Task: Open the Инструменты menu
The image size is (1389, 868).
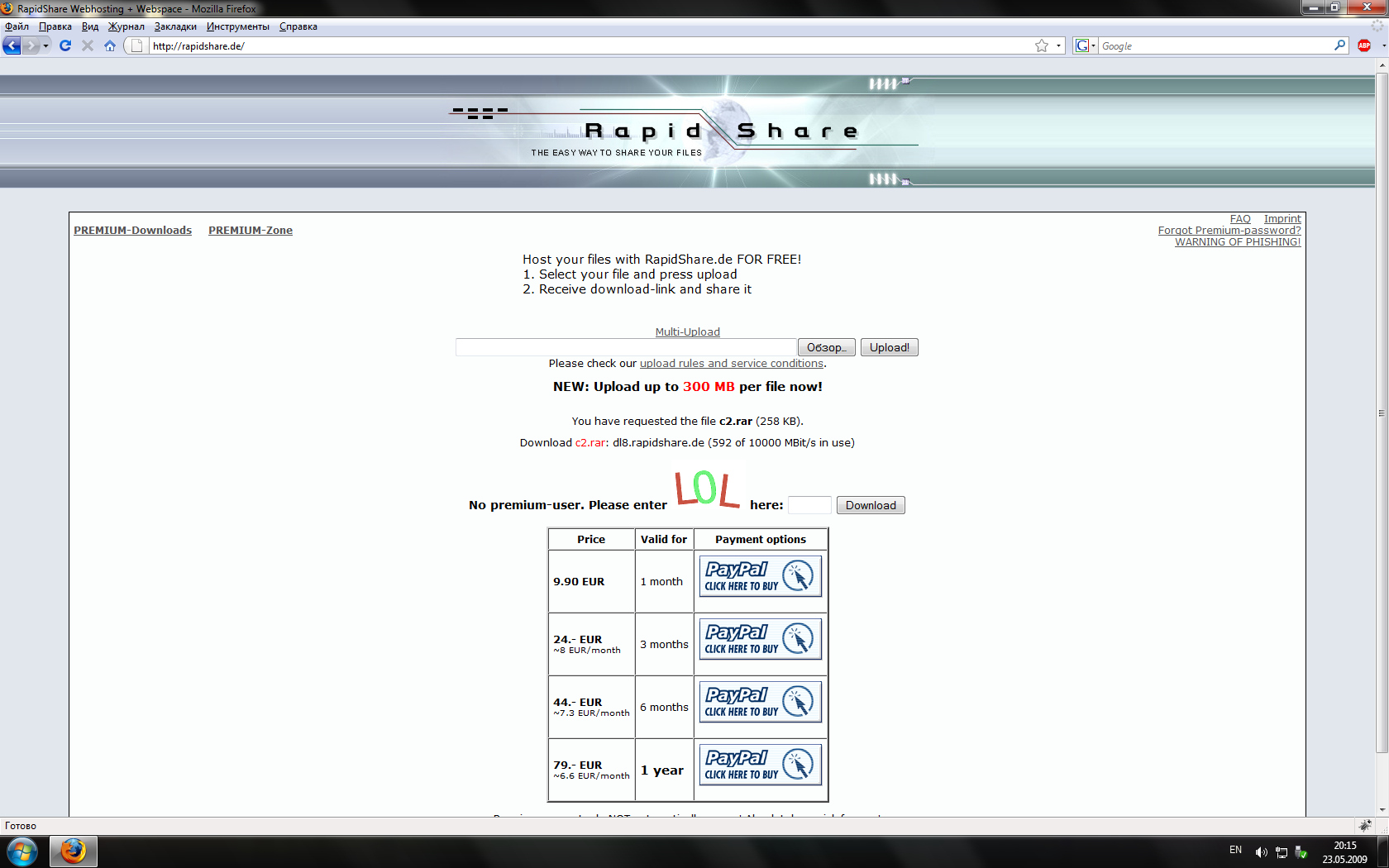Action: coord(238,26)
